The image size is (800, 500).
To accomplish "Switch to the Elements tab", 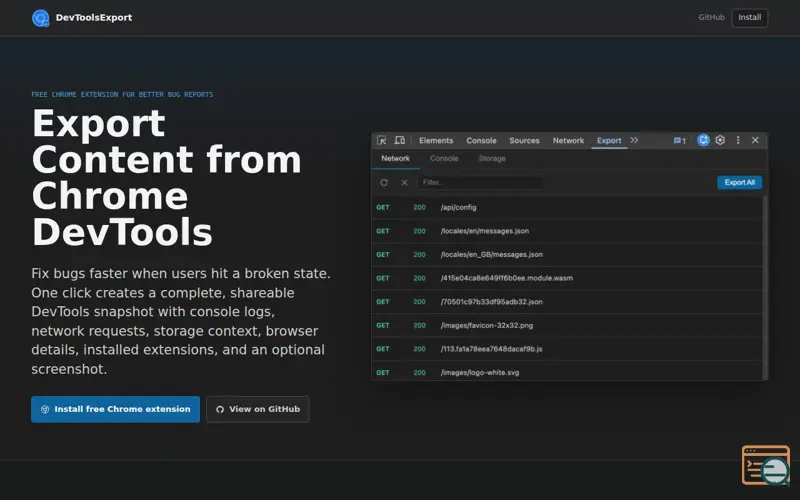I will pos(436,140).
